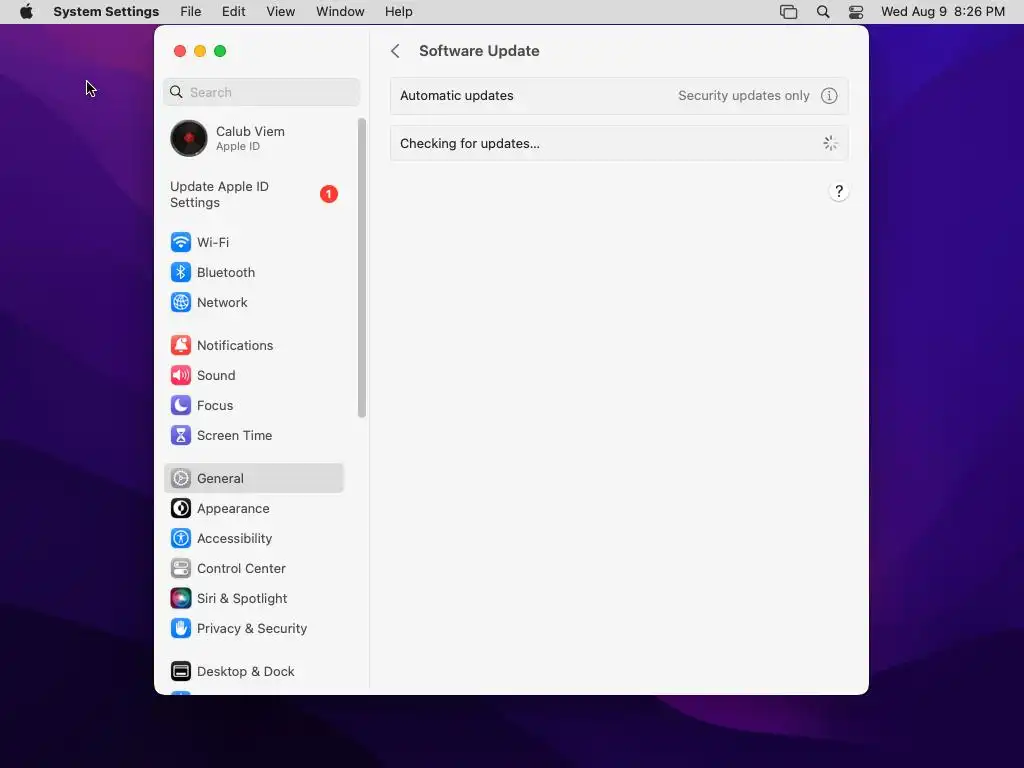Select the Accessibility icon
The height and width of the screenshot is (768, 1024).
point(181,539)
